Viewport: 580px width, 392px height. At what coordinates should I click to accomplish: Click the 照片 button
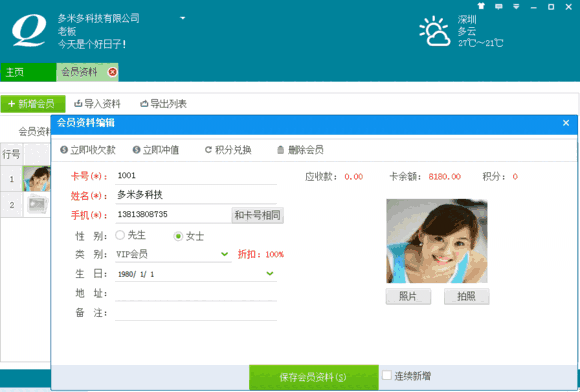click(x=408, y=297)
